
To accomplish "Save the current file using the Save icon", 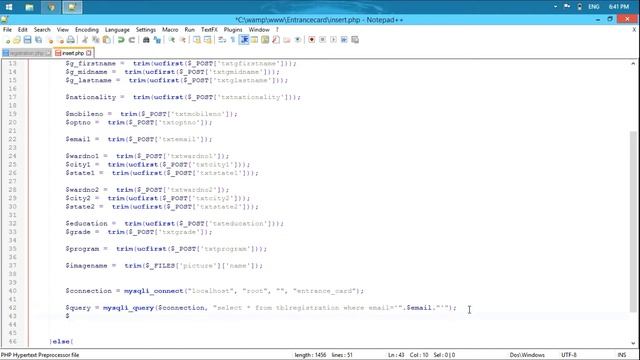I will coord(27,40).
